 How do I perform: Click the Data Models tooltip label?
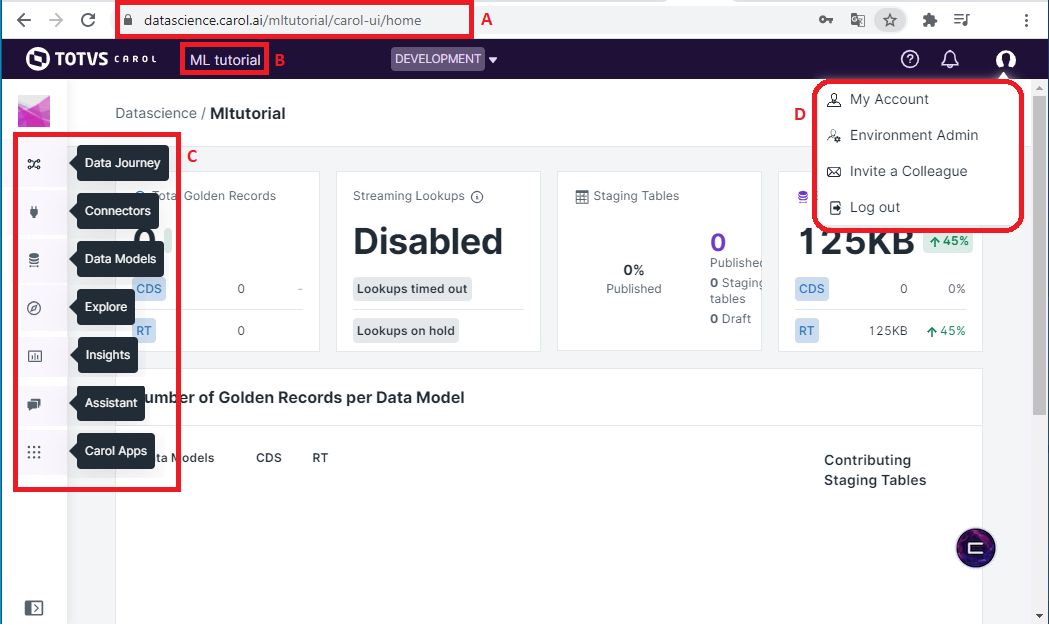(x=120, y=260)
